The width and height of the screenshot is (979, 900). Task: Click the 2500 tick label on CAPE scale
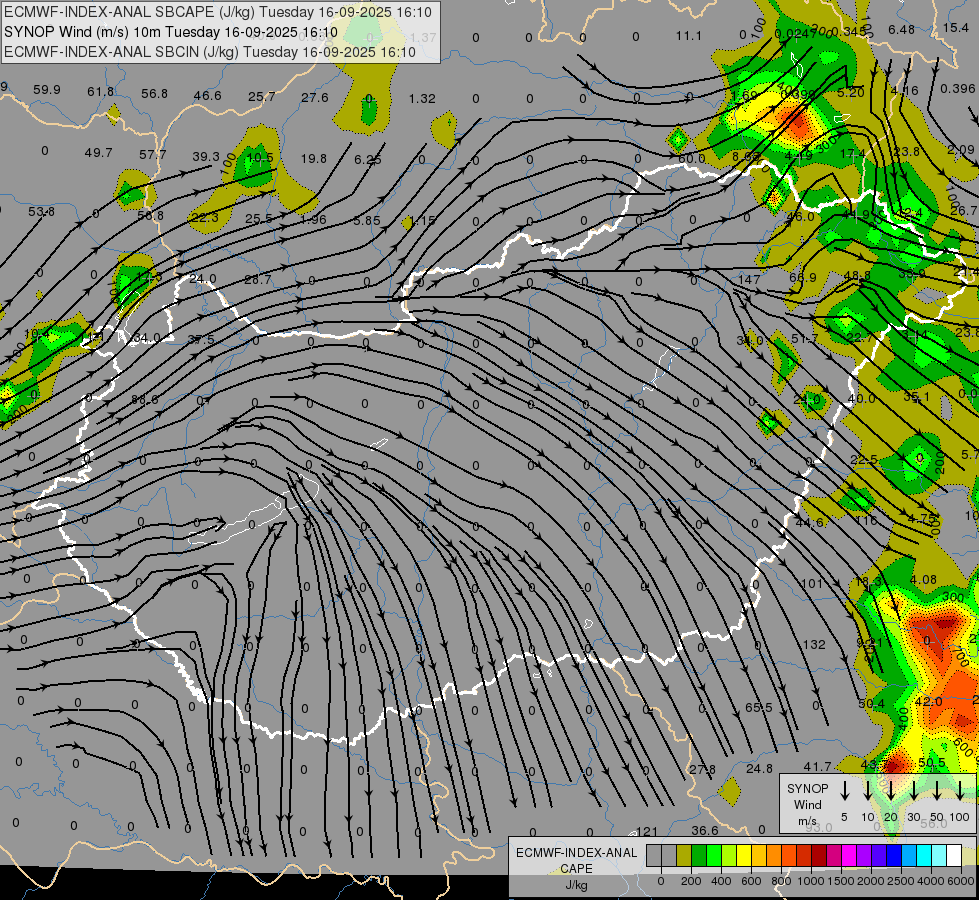pos(901,881)
